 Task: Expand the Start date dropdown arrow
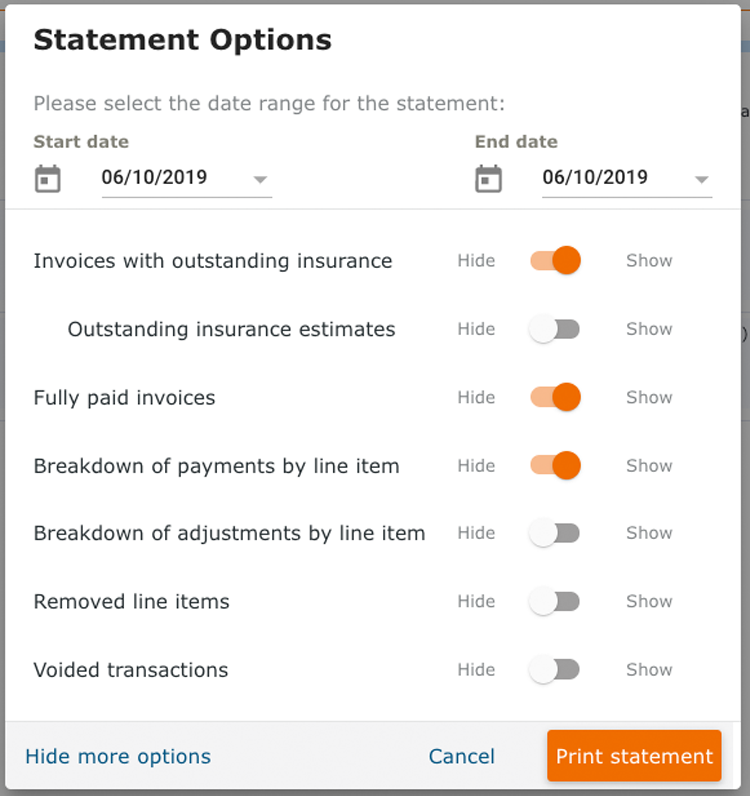tap(260, 179)
